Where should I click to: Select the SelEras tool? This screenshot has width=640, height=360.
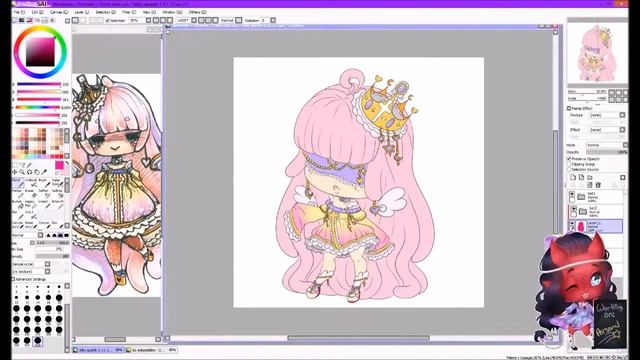pos(57,193)
